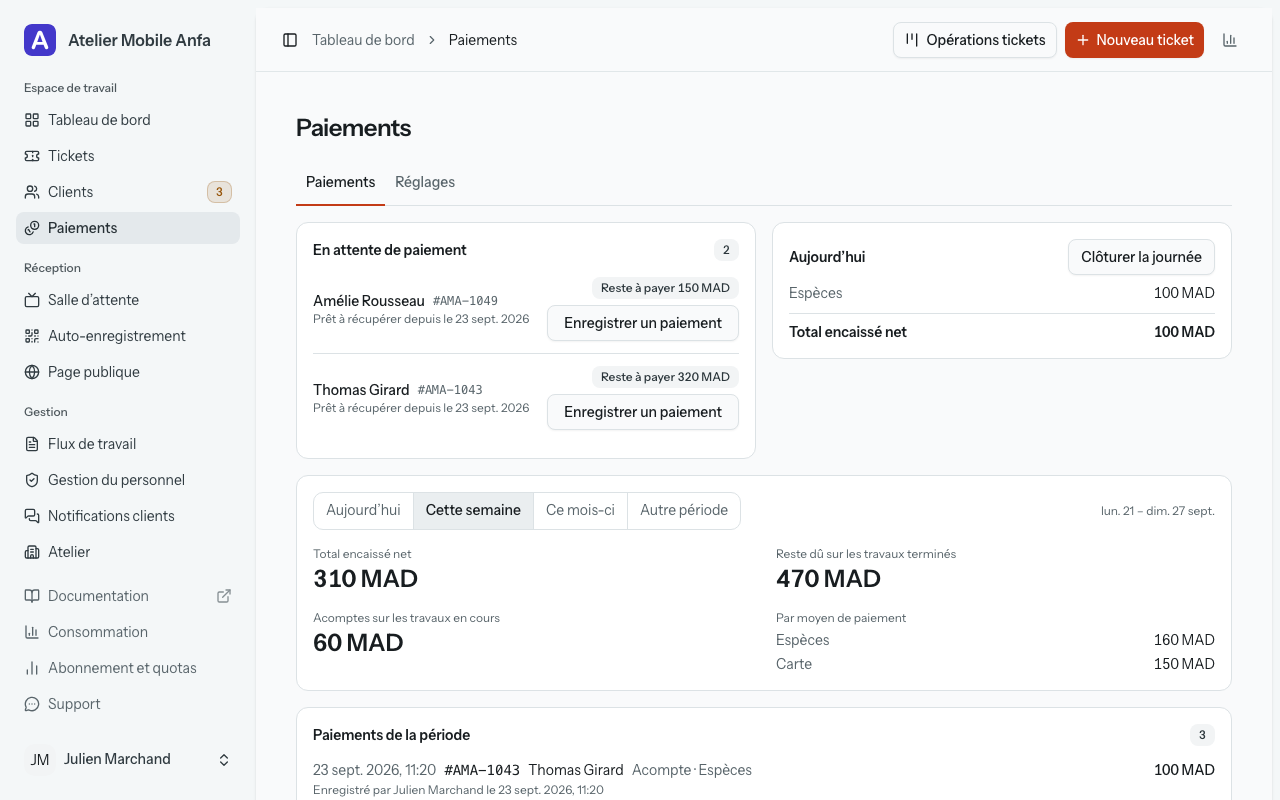Click the Support speech bubble icon
Image resolution: width=1280 pixels, height=800 pixels.
pos(32,704)
